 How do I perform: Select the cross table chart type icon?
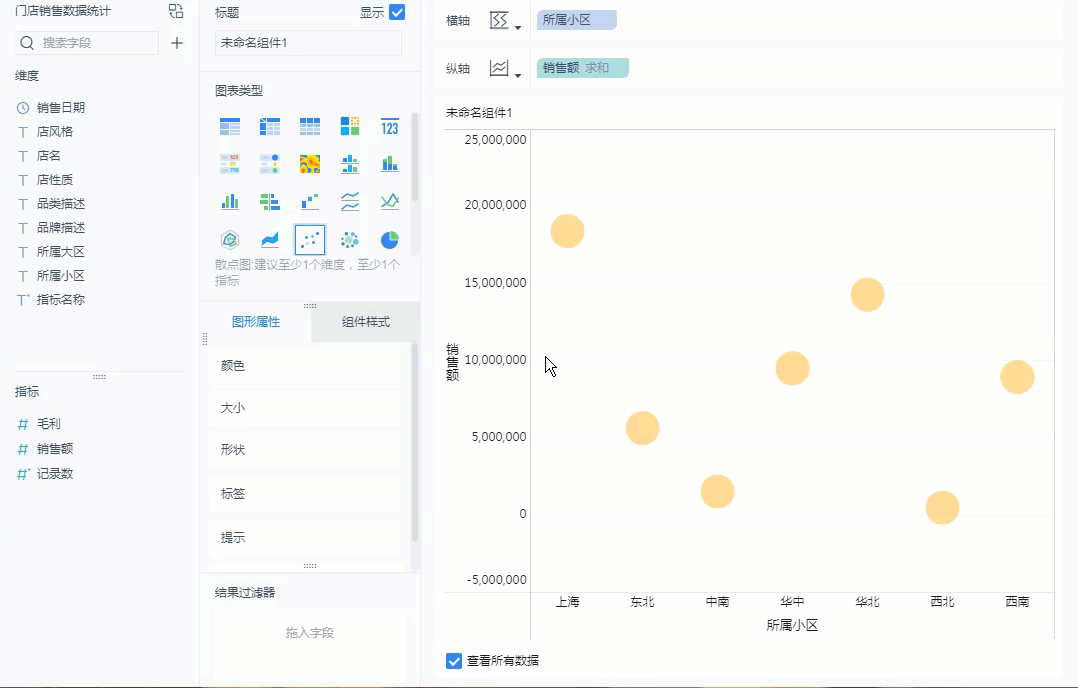(x=270, y=126)
